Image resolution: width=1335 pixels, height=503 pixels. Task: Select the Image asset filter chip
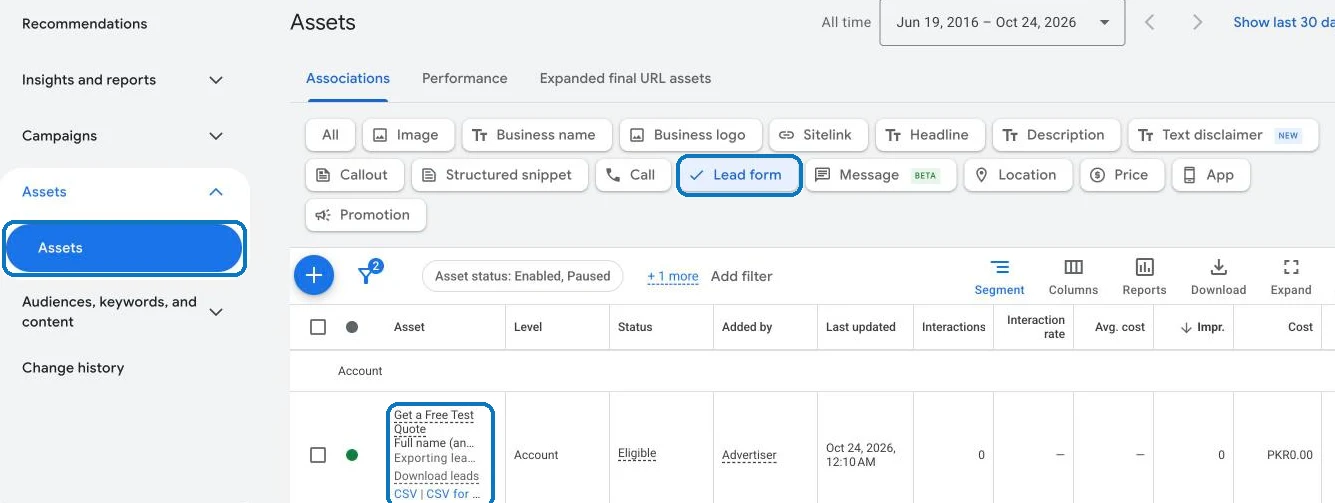point(408,135)
